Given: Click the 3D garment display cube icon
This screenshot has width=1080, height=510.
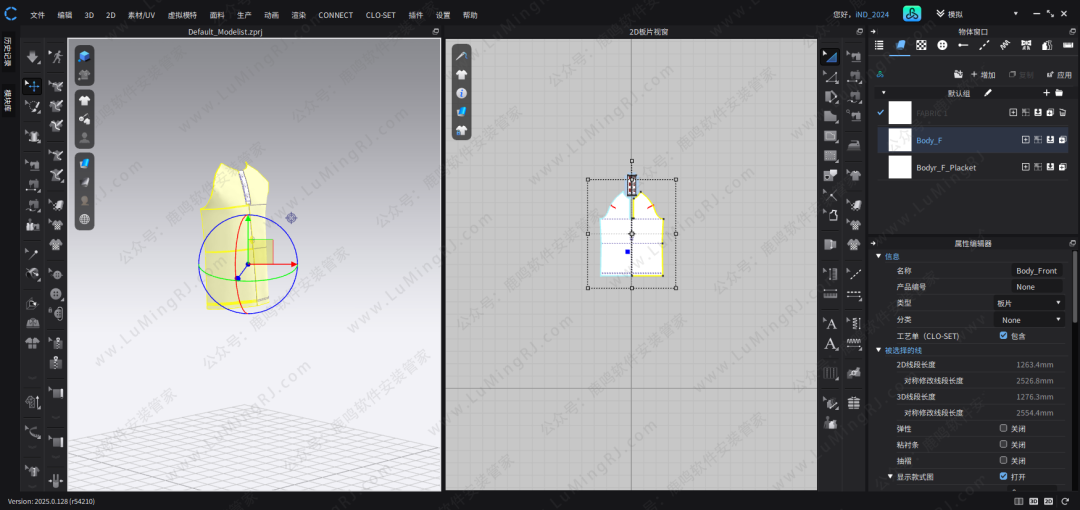Looking at the screenshot, I should tap(85, 56).
